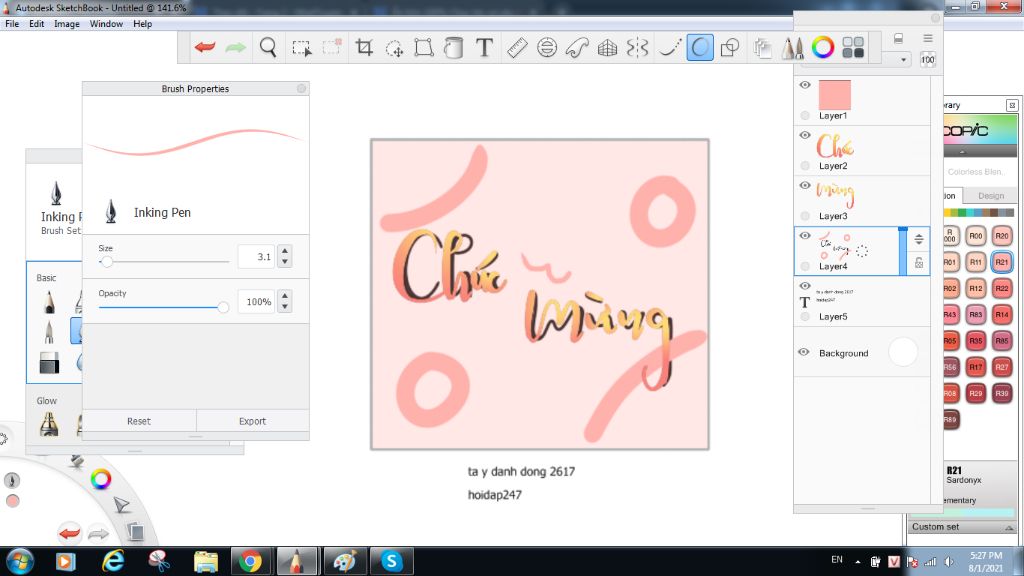The height and width of the screenshot is (576, 1024).
Task: Select the Draw Shapes tool
Action: pos(729,47)
